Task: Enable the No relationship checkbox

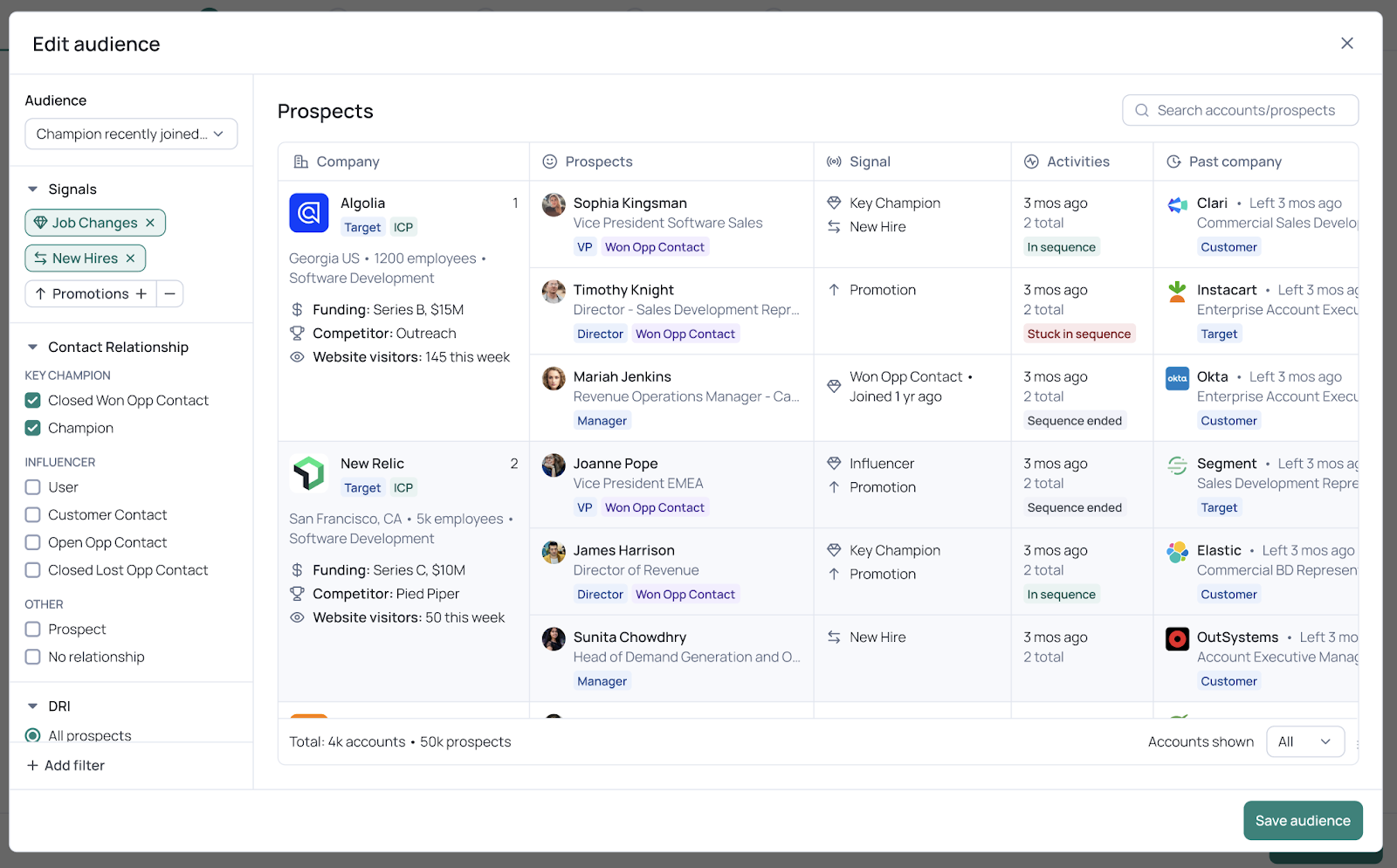Action: coord(33,657)
